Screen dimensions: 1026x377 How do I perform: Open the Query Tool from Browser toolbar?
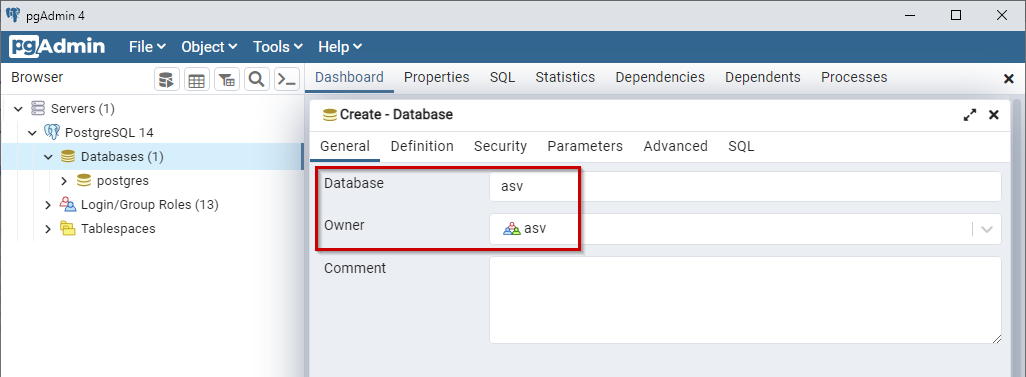point(167,80)
